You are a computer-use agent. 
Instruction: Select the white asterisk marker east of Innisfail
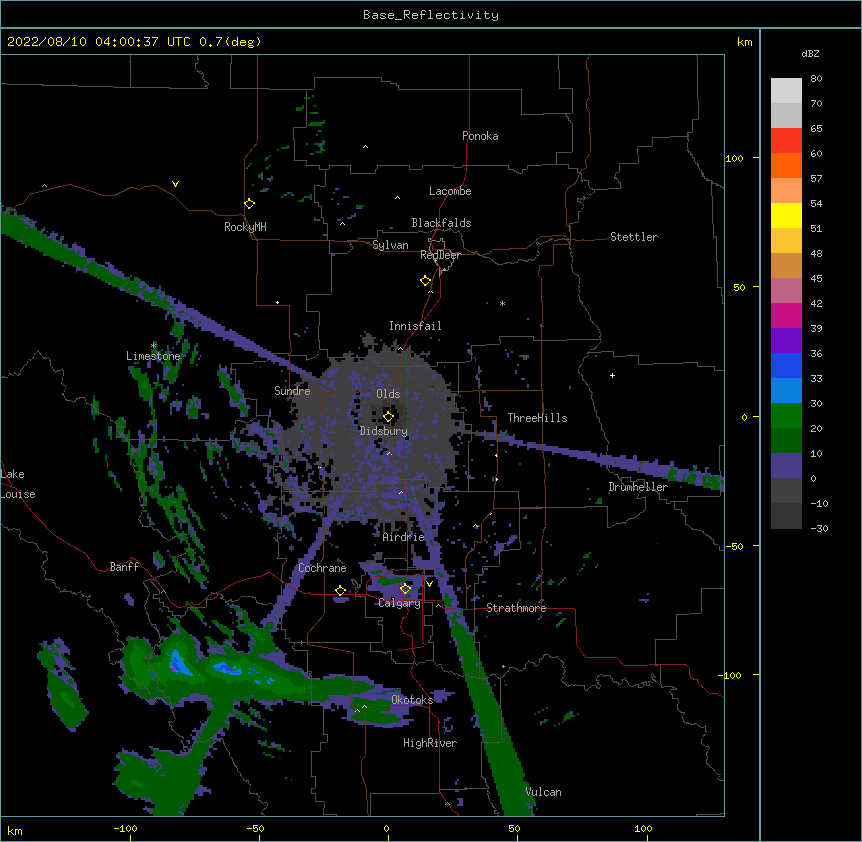coord(502,303)
